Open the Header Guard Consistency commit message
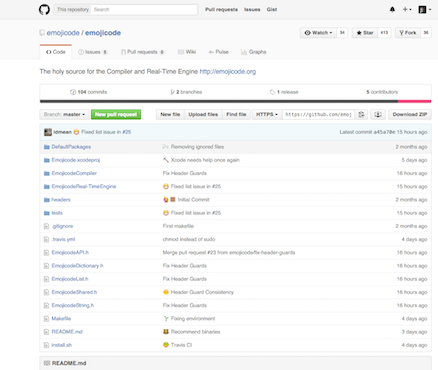Image resolution: width=438 pixels, height=370 pixels. tap(202, 292)
